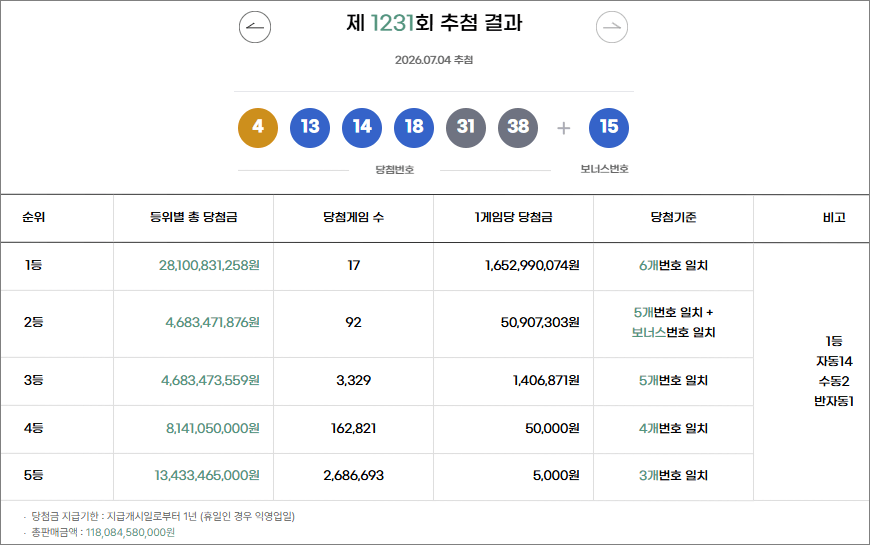Click the 4개번호 일치 criteria

673,428
